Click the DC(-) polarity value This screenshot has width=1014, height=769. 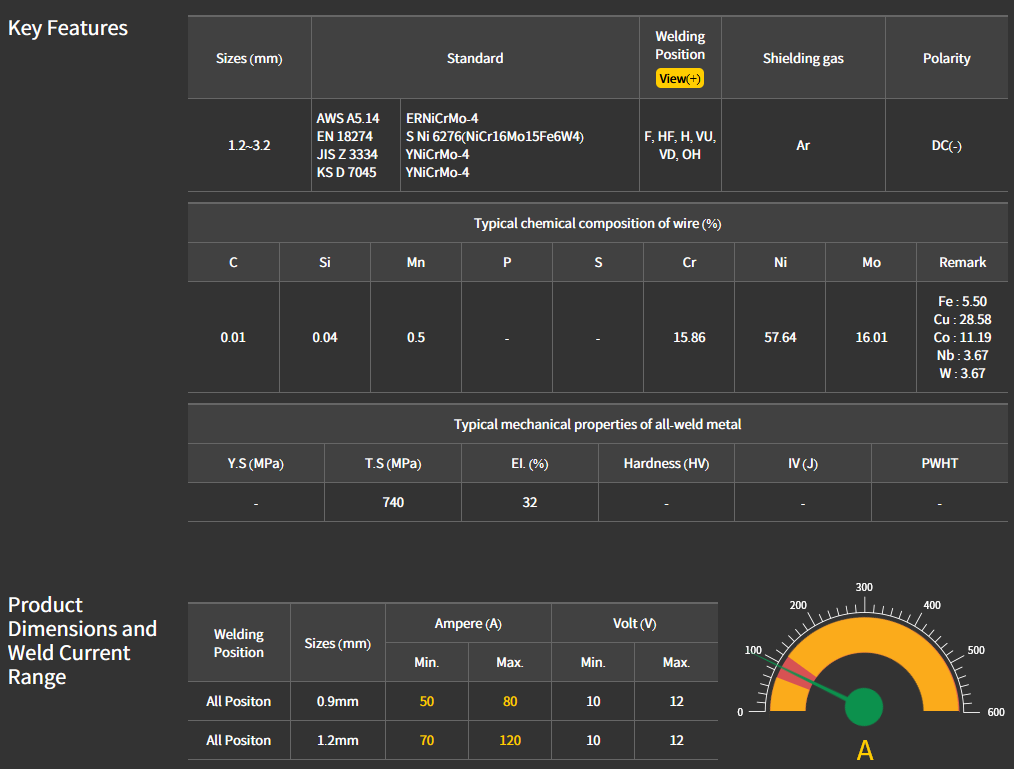(946, 145)
